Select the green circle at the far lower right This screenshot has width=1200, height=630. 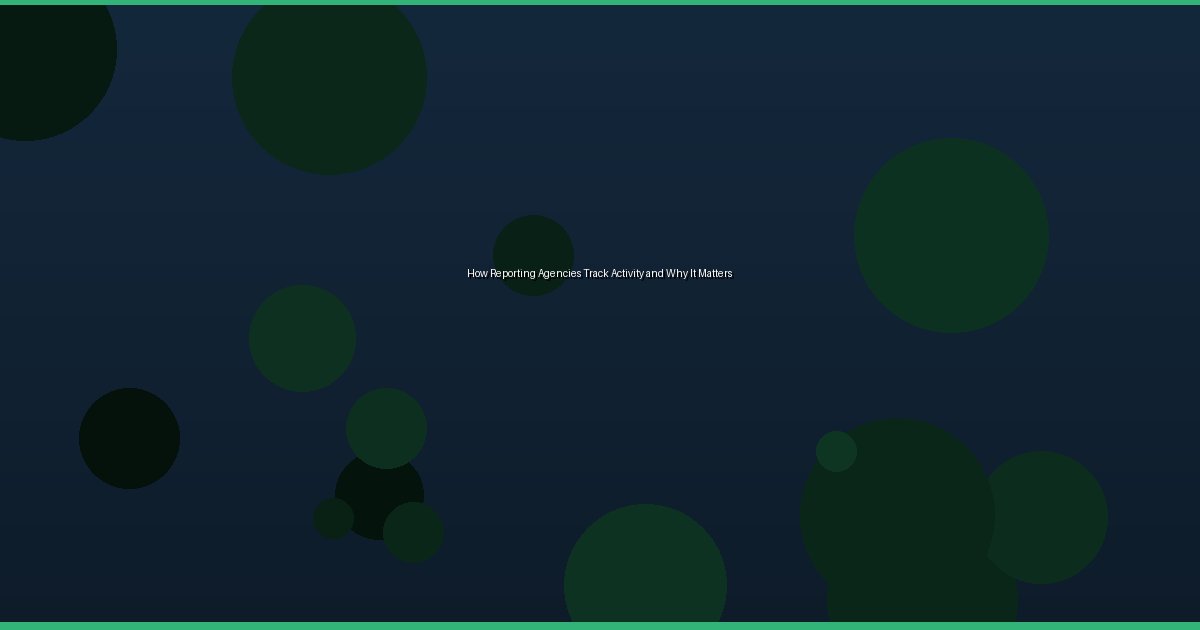click(1050, 517)
